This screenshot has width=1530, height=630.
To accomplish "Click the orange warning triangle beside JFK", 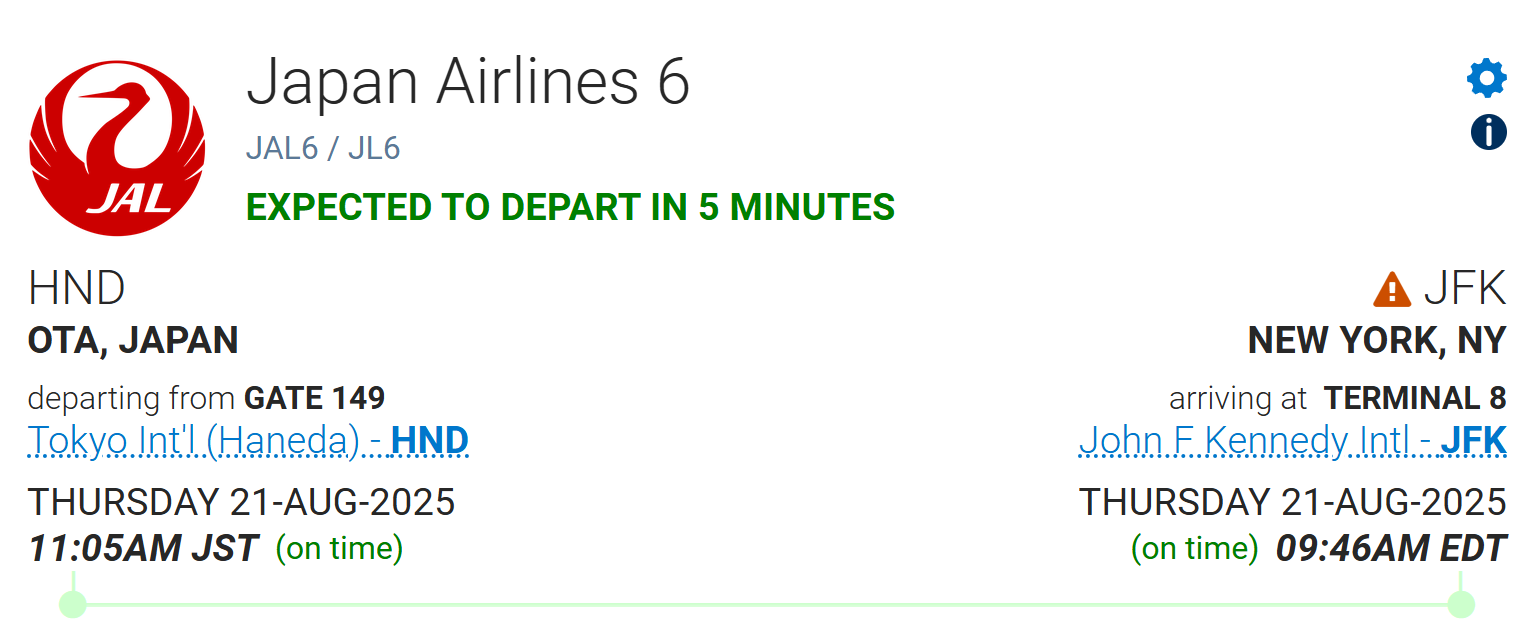I will coord(1392,290).
